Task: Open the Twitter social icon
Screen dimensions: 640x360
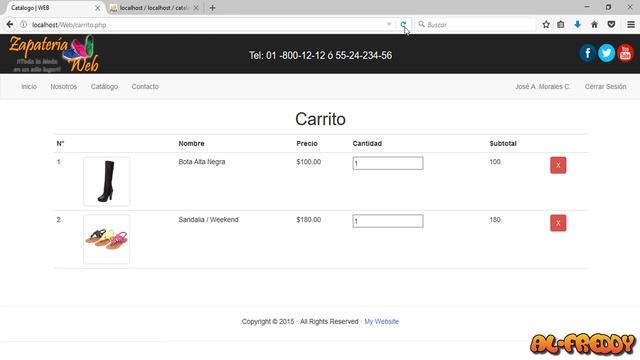Action: point(607,53)
